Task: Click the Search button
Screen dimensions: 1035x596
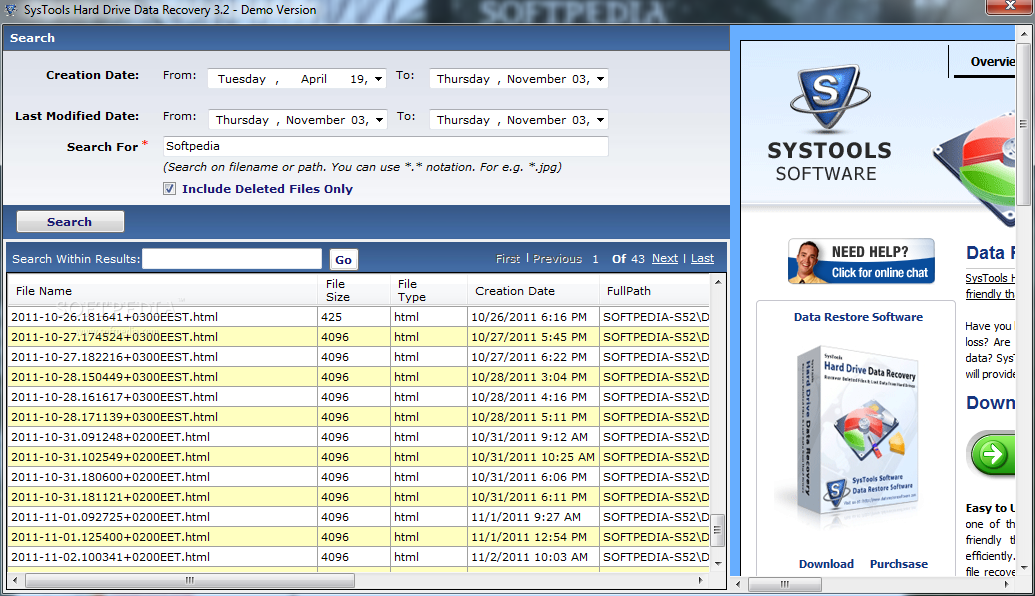Action: (x=70, y=222)
